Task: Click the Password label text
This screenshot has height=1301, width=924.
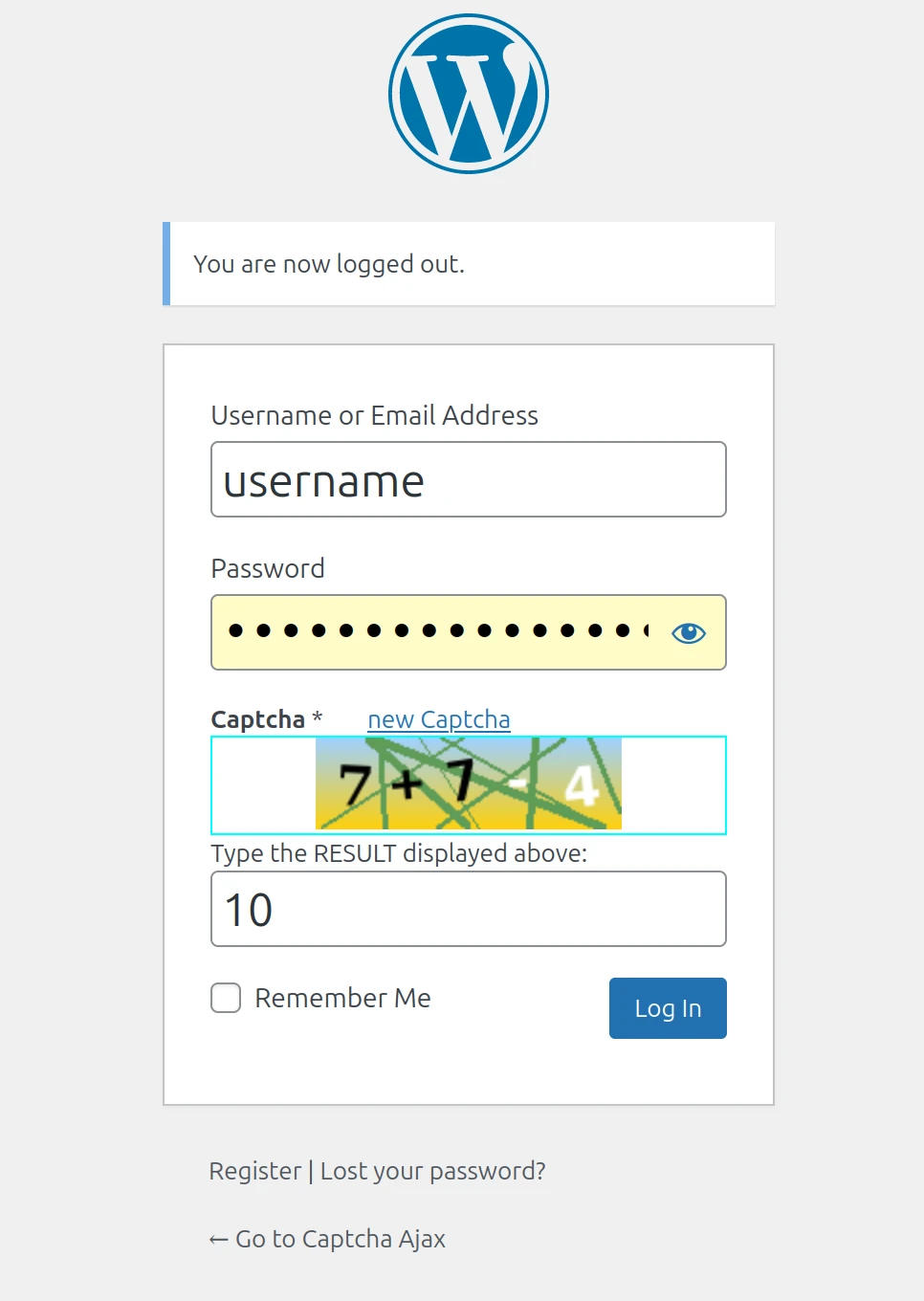Action: (268, 568)
